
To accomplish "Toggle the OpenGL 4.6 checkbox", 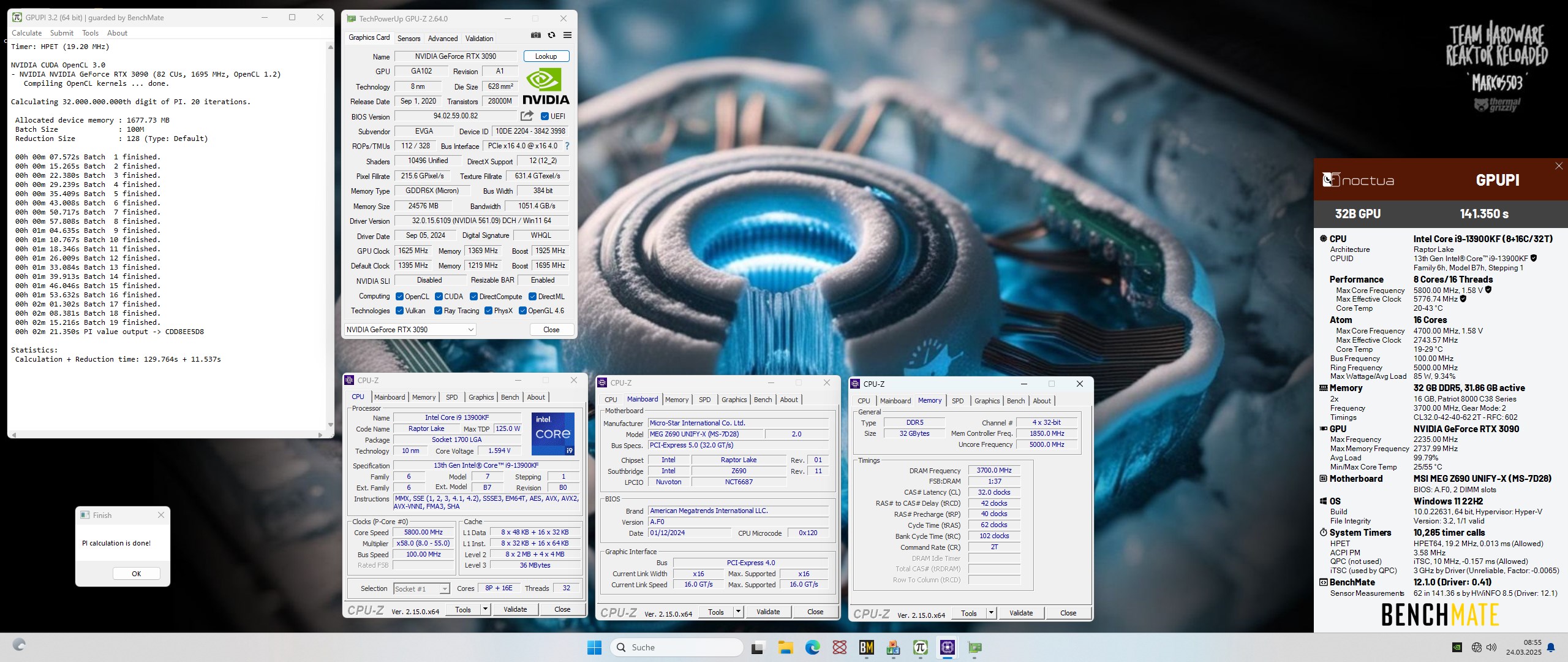I will [x=522, y=311].
